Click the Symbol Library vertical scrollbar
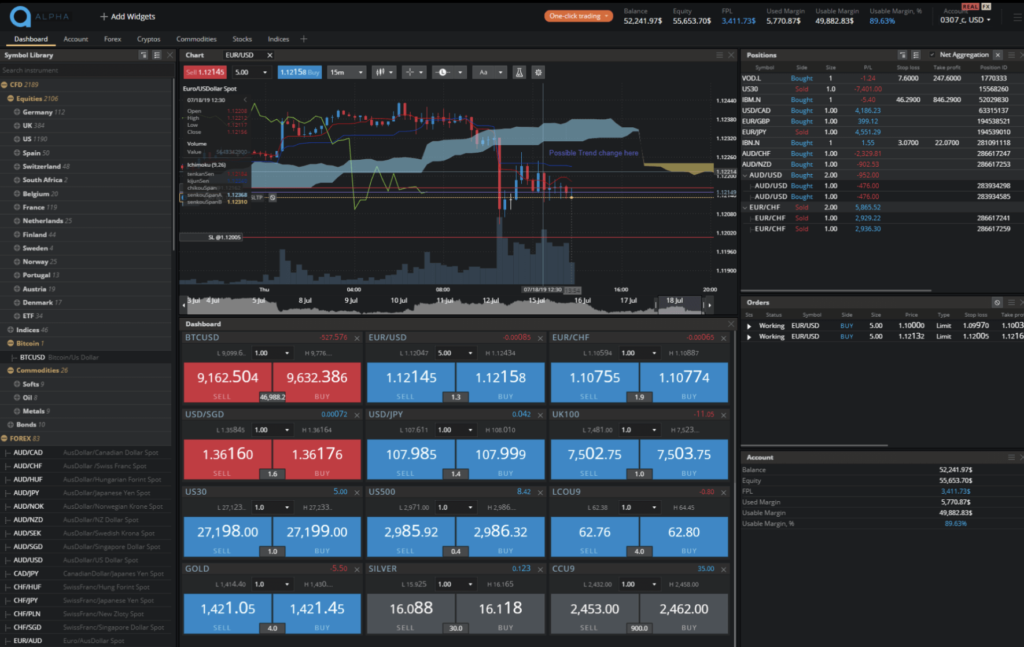Image resolution: width=1024 pixels, height=647 pixels. tap(174, 165)
